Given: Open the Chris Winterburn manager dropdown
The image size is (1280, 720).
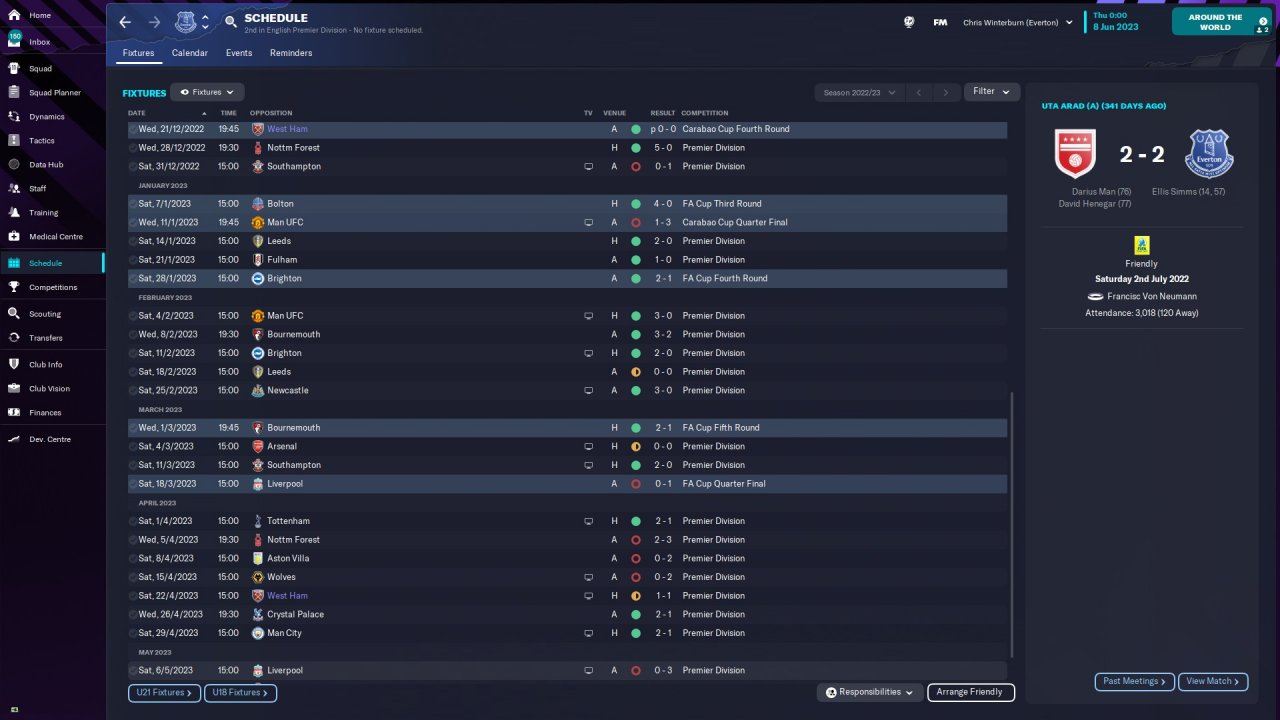Looking at the screenshot, I should tap(1017, 22).
